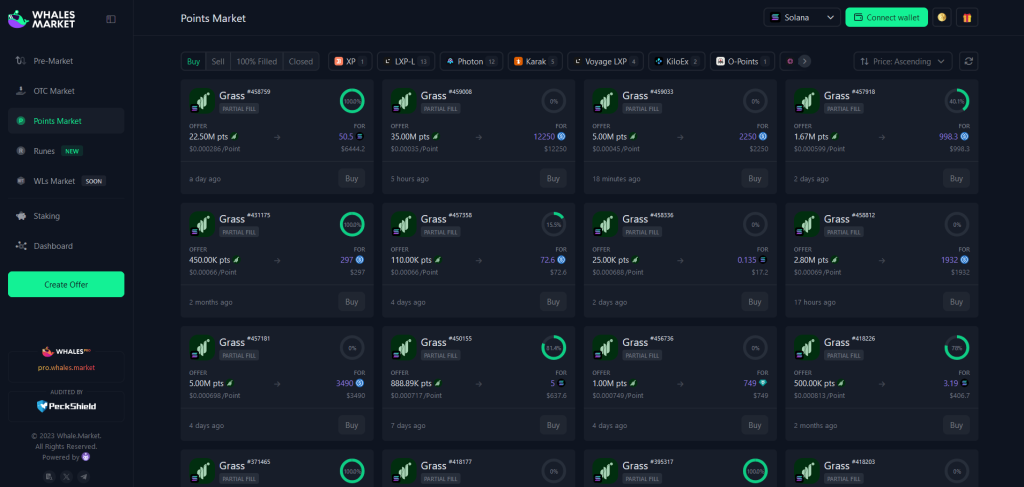Click the purple Powered by icon

point(86,458)
